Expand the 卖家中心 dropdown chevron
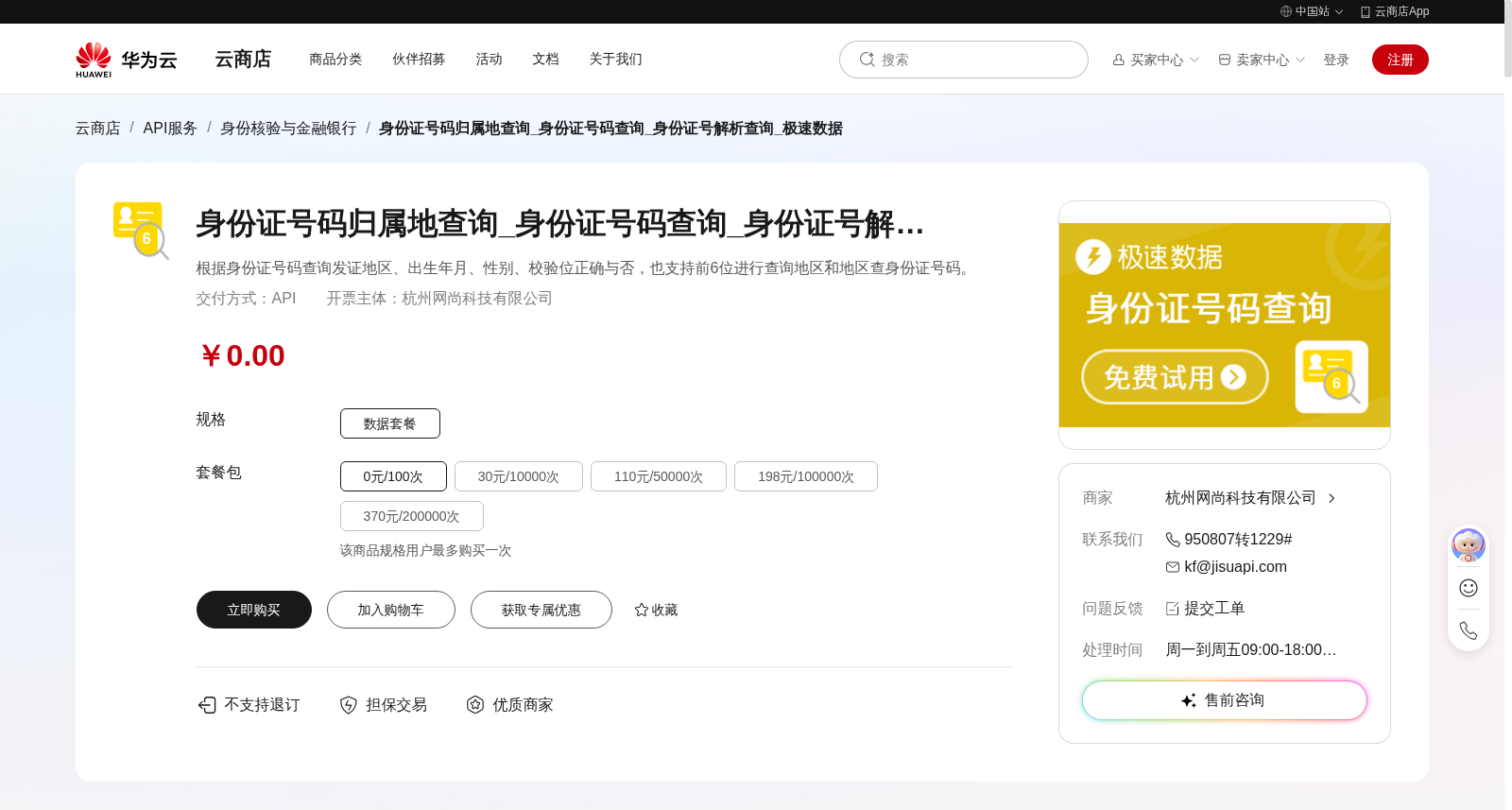This screenshot has width=1512, height=810. point(1300,60)
